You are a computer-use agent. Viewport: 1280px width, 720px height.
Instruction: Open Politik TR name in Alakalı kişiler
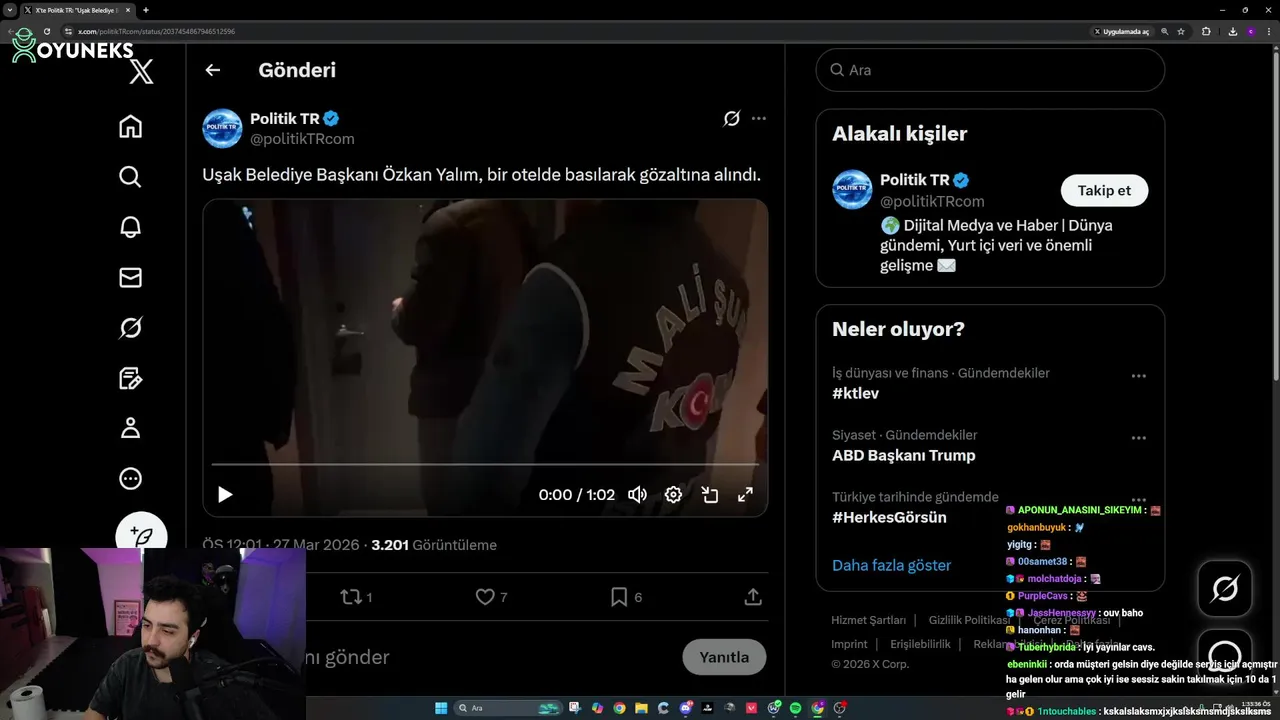point(914,180)
